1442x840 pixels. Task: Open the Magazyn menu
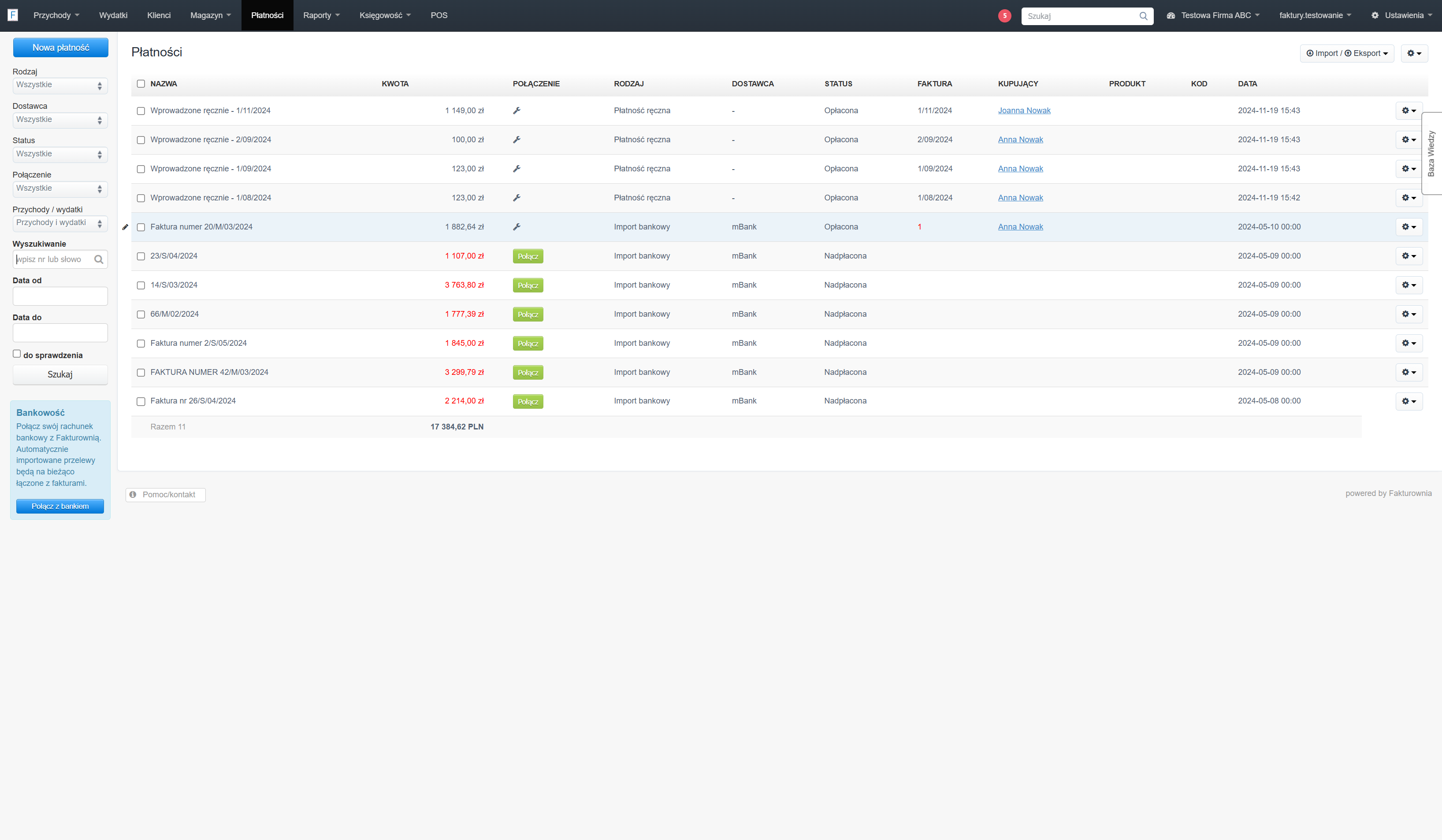pyautogui.click(x=211, y=15)
